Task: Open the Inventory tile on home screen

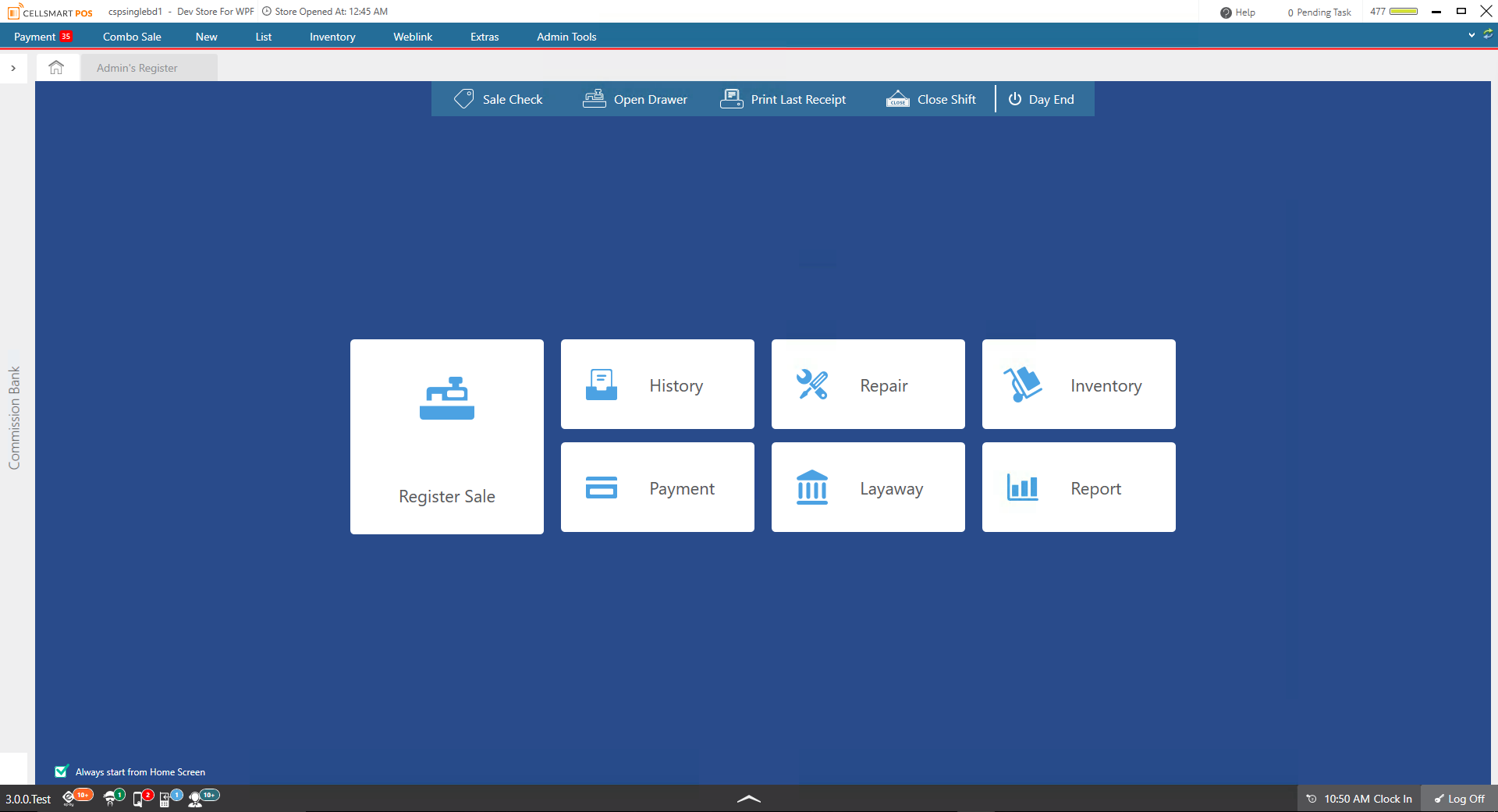Action: (x=1078, y=384)
